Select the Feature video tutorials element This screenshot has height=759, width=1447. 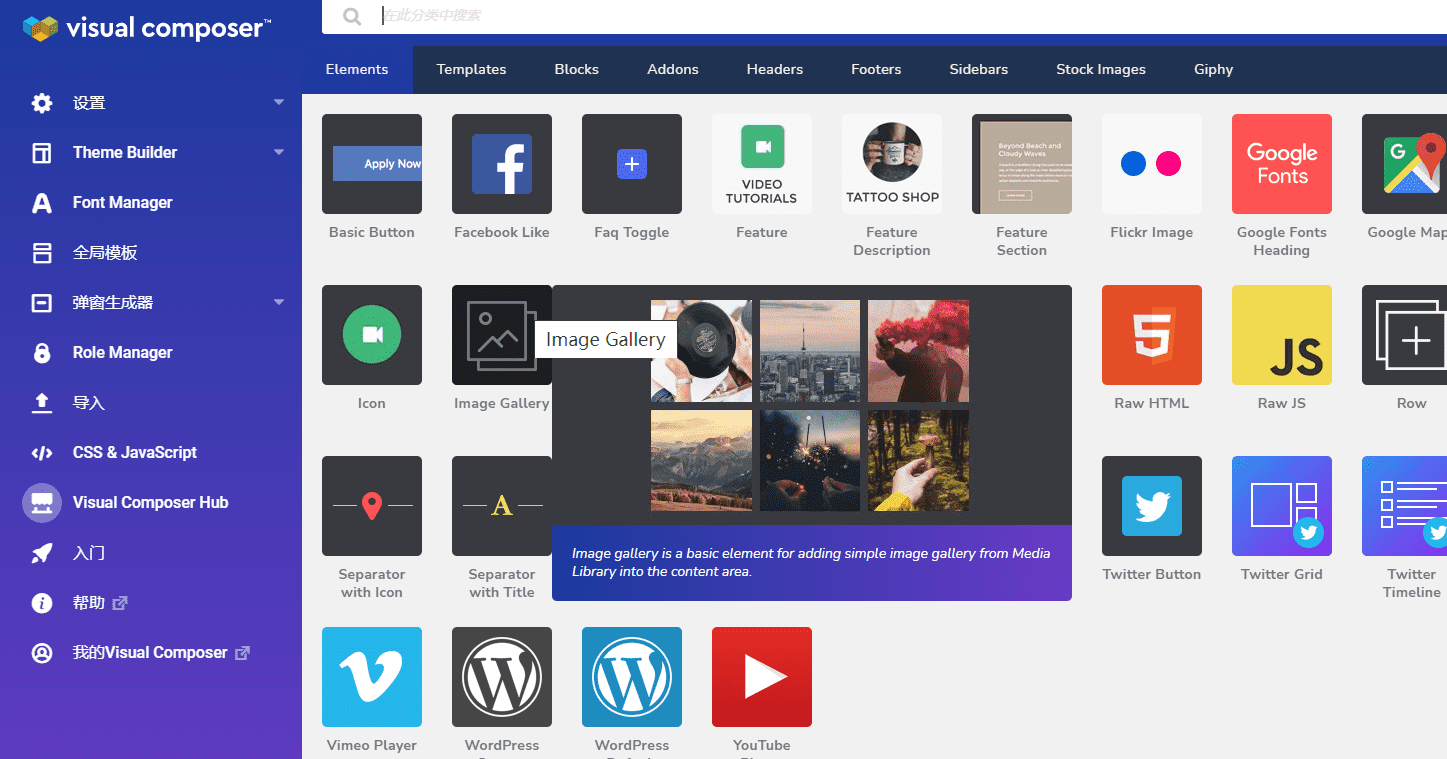coord(762,164)
